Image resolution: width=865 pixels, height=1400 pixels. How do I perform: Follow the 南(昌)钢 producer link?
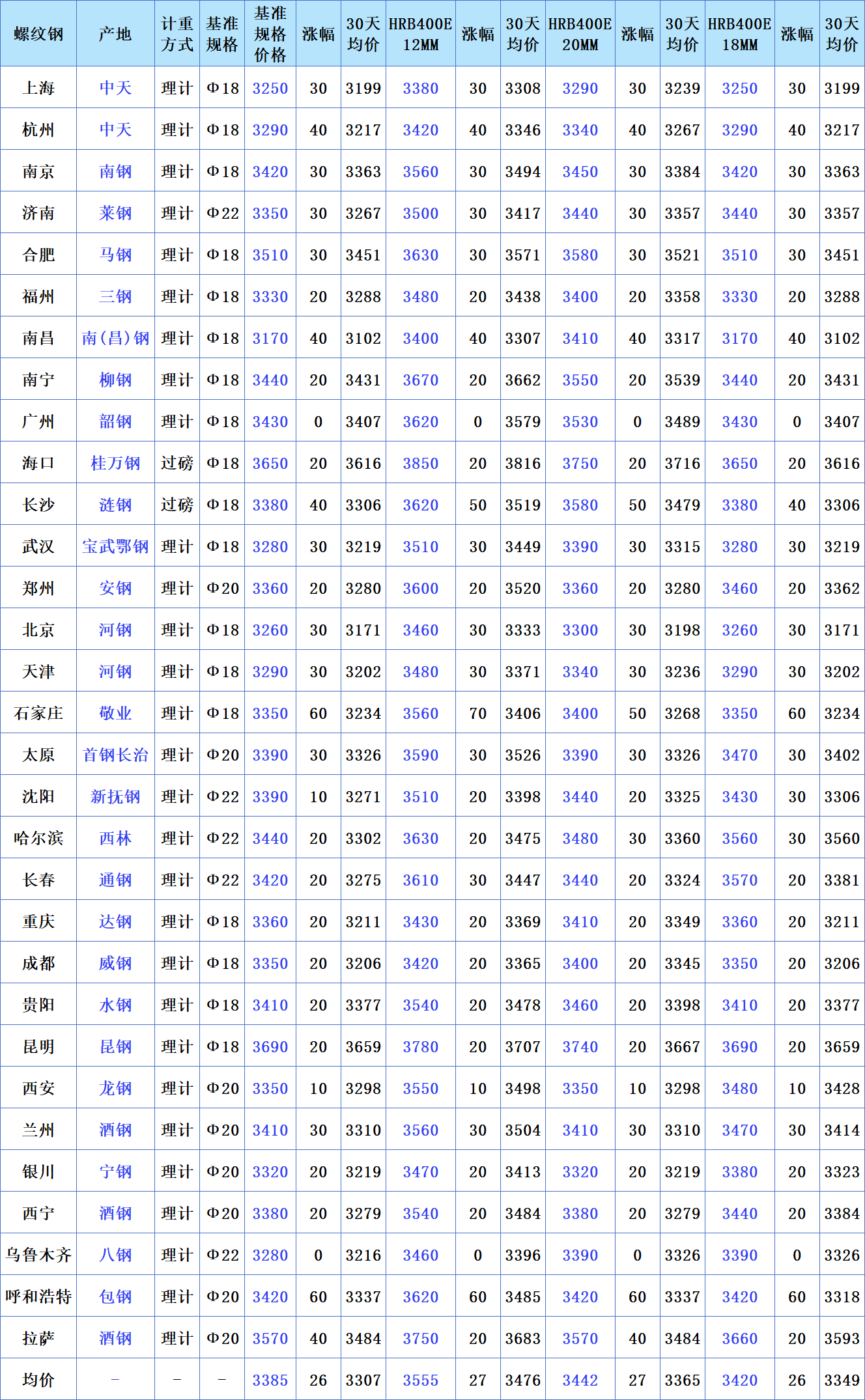115,338
